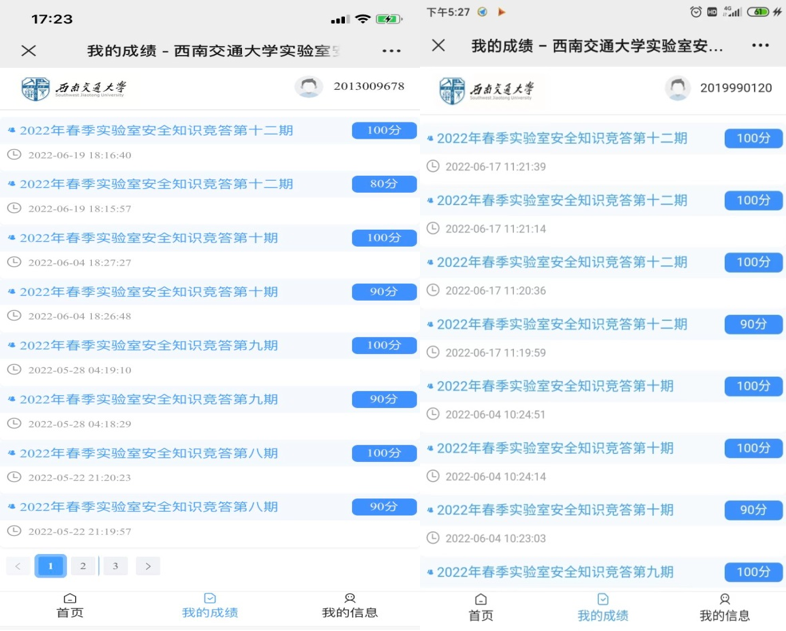Image resolution: width=786 pixels, height=631 pixels.
Task: Open the three-dot menu on the 17:23 screen
Action: [391, 51]
